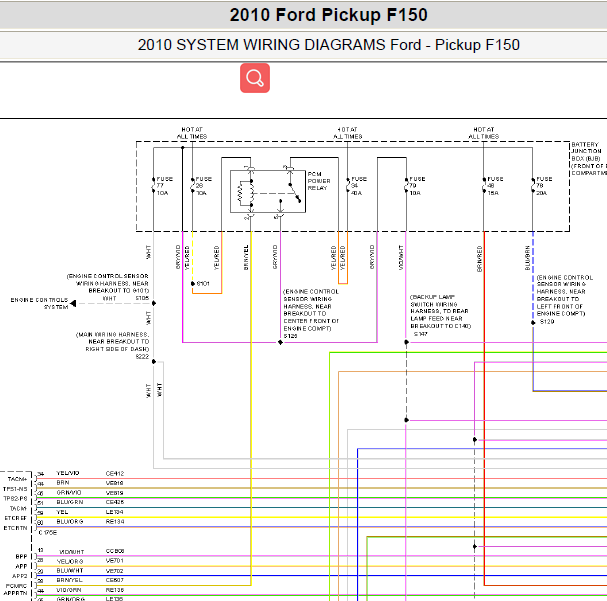607x601 pixels.
Task: Click the 'BLU/GRN' wire color label
Action: coord(70,502)
